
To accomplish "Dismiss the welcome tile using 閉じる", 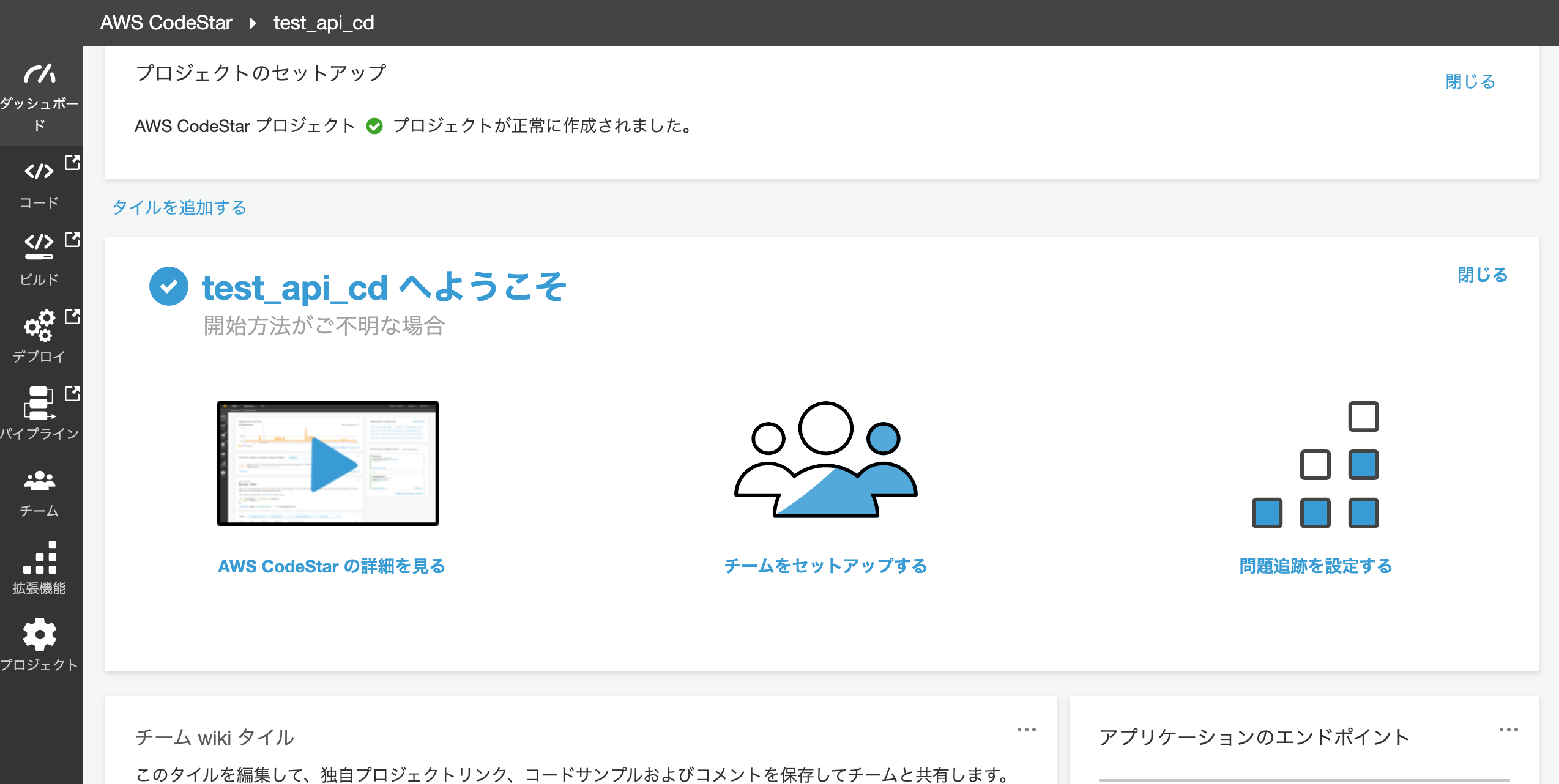I will [x=1482, y=275].
